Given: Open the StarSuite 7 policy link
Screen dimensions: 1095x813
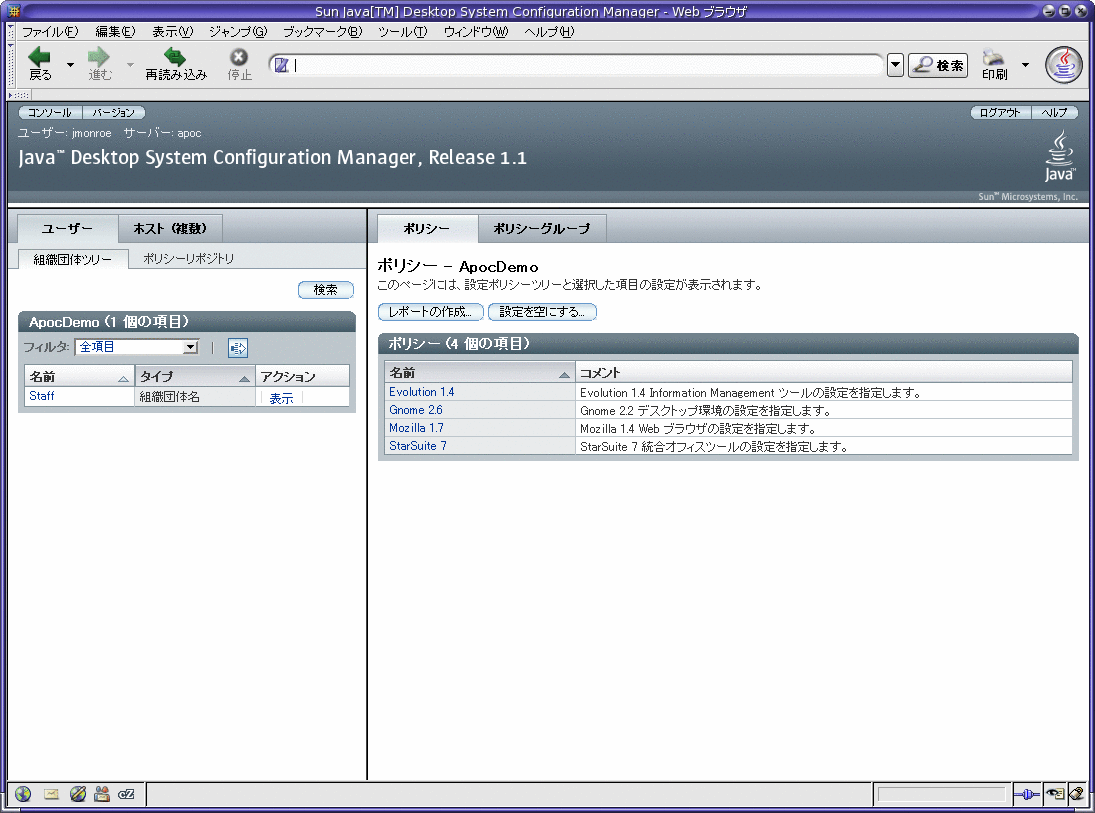Looking at the screenshot, I should coord(418,446).
